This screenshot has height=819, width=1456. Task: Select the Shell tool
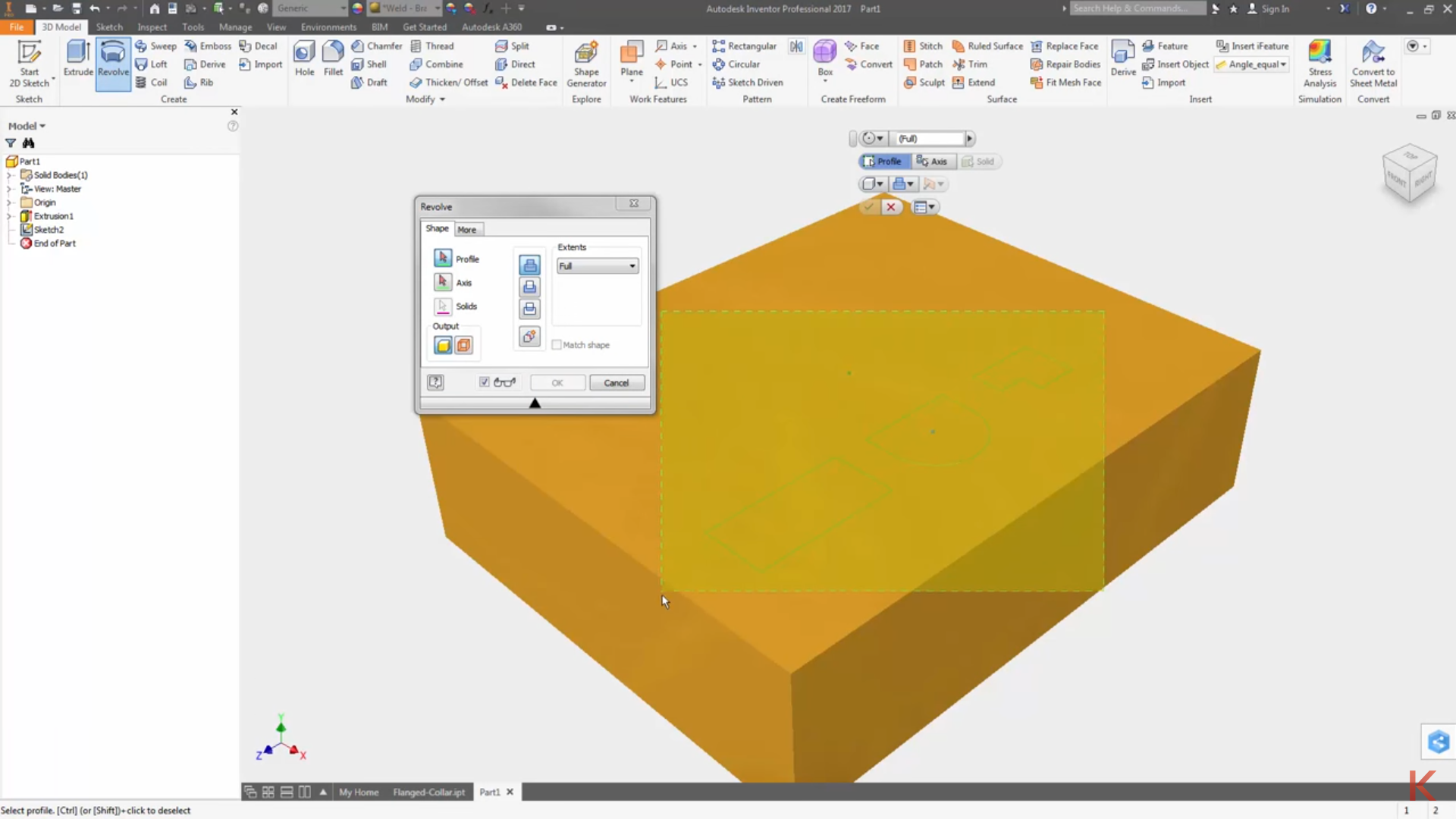tap(371, 64)
